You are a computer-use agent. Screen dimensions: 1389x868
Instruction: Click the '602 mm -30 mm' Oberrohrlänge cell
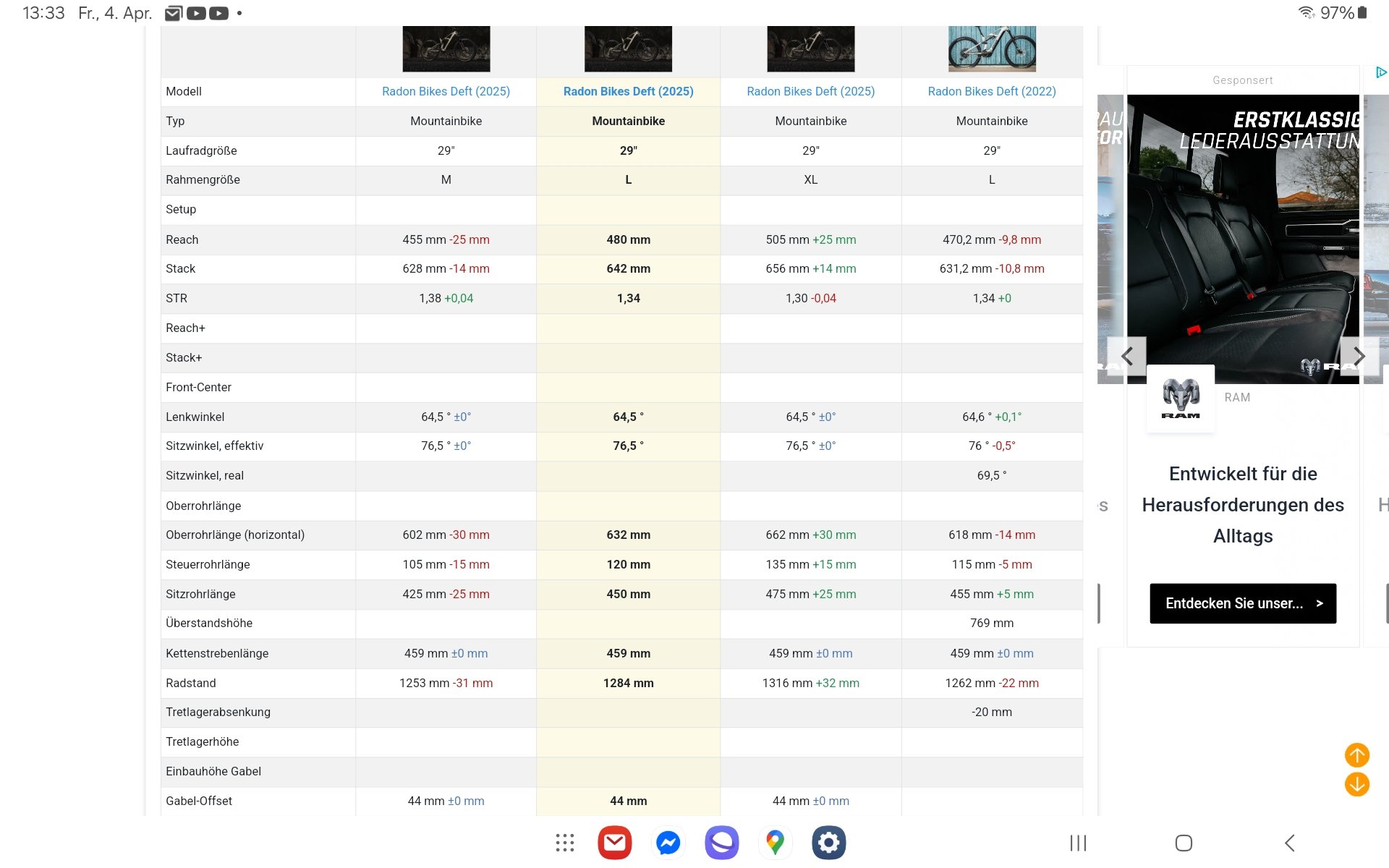tap(446, 535)
